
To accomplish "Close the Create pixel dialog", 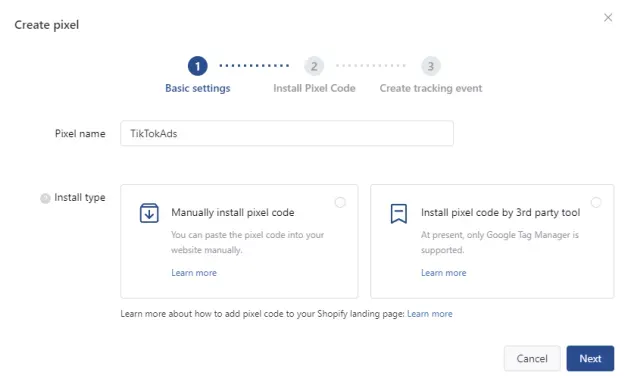I will tap(608, 18).
